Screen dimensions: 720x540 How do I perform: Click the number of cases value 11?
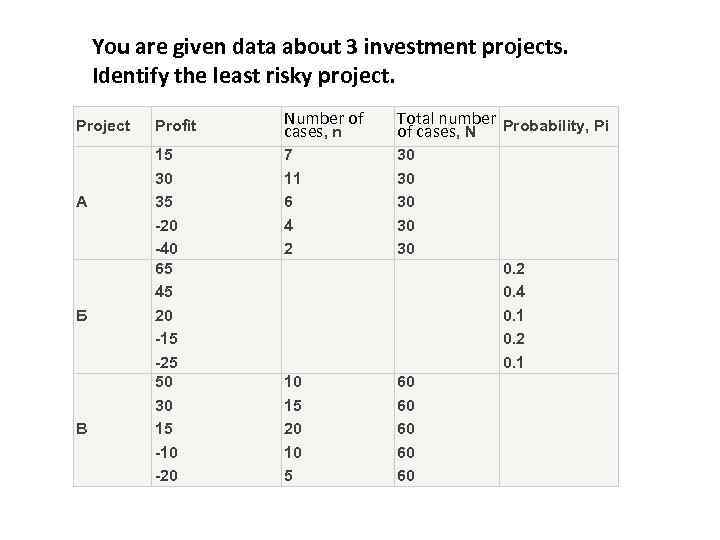[x=293, y=178]
